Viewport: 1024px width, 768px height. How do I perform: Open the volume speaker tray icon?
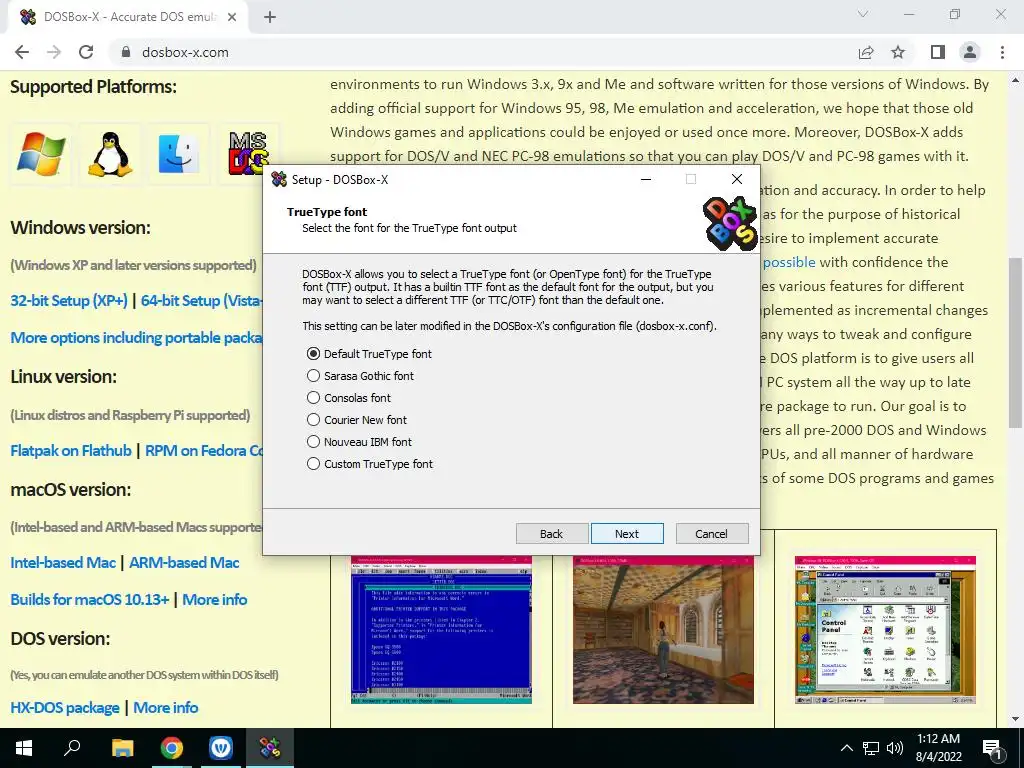(895, 748)
